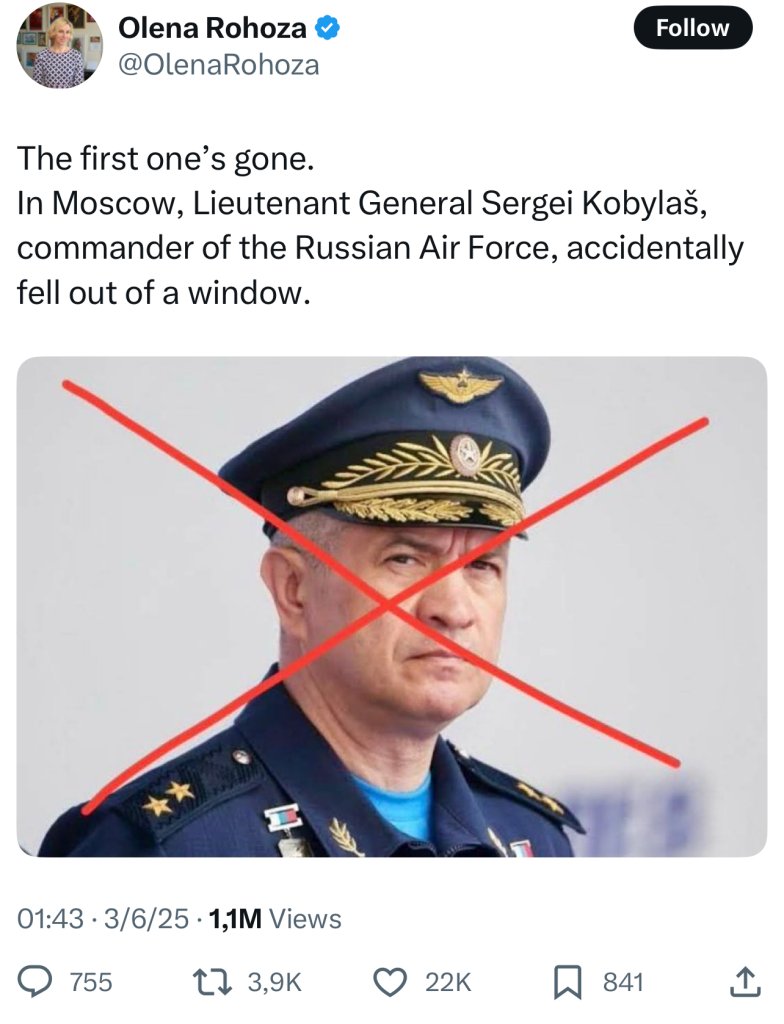Select the tweet text starting "The first one's gone"
This screenshot has width=784, height=1024.
[380, 225]
